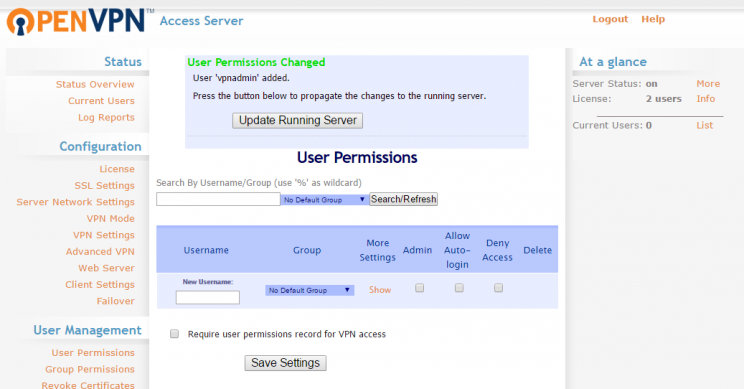Go to Client Settings

pos(100,285)
